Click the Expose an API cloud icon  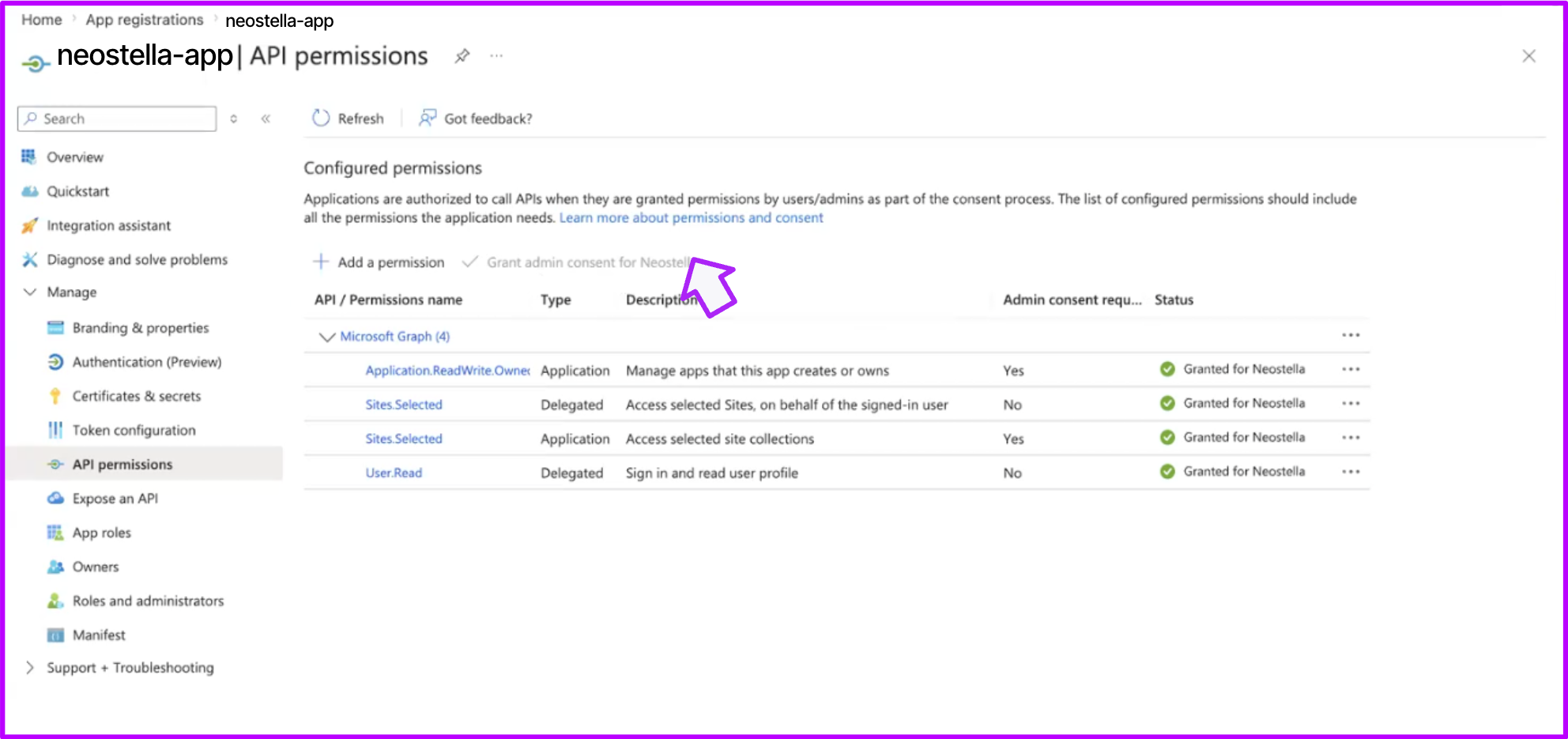(x=55, y=499)
